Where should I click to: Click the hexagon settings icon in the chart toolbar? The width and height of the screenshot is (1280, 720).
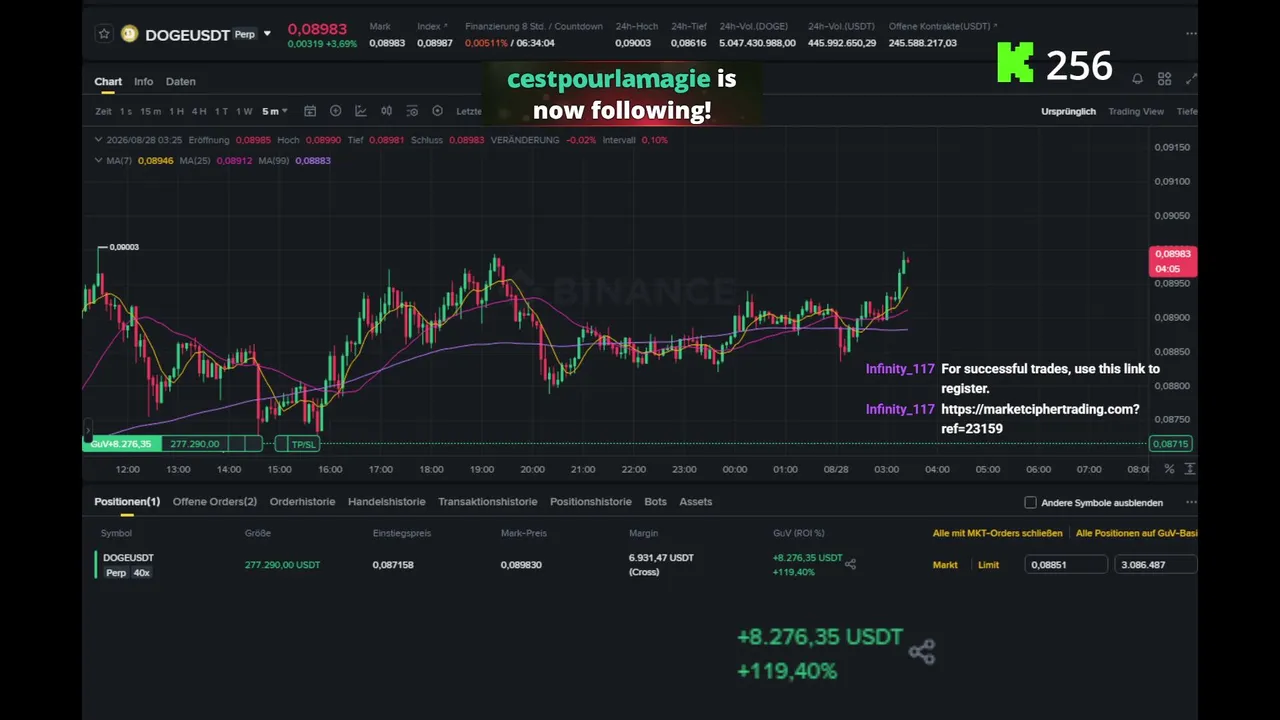point(437,111)
